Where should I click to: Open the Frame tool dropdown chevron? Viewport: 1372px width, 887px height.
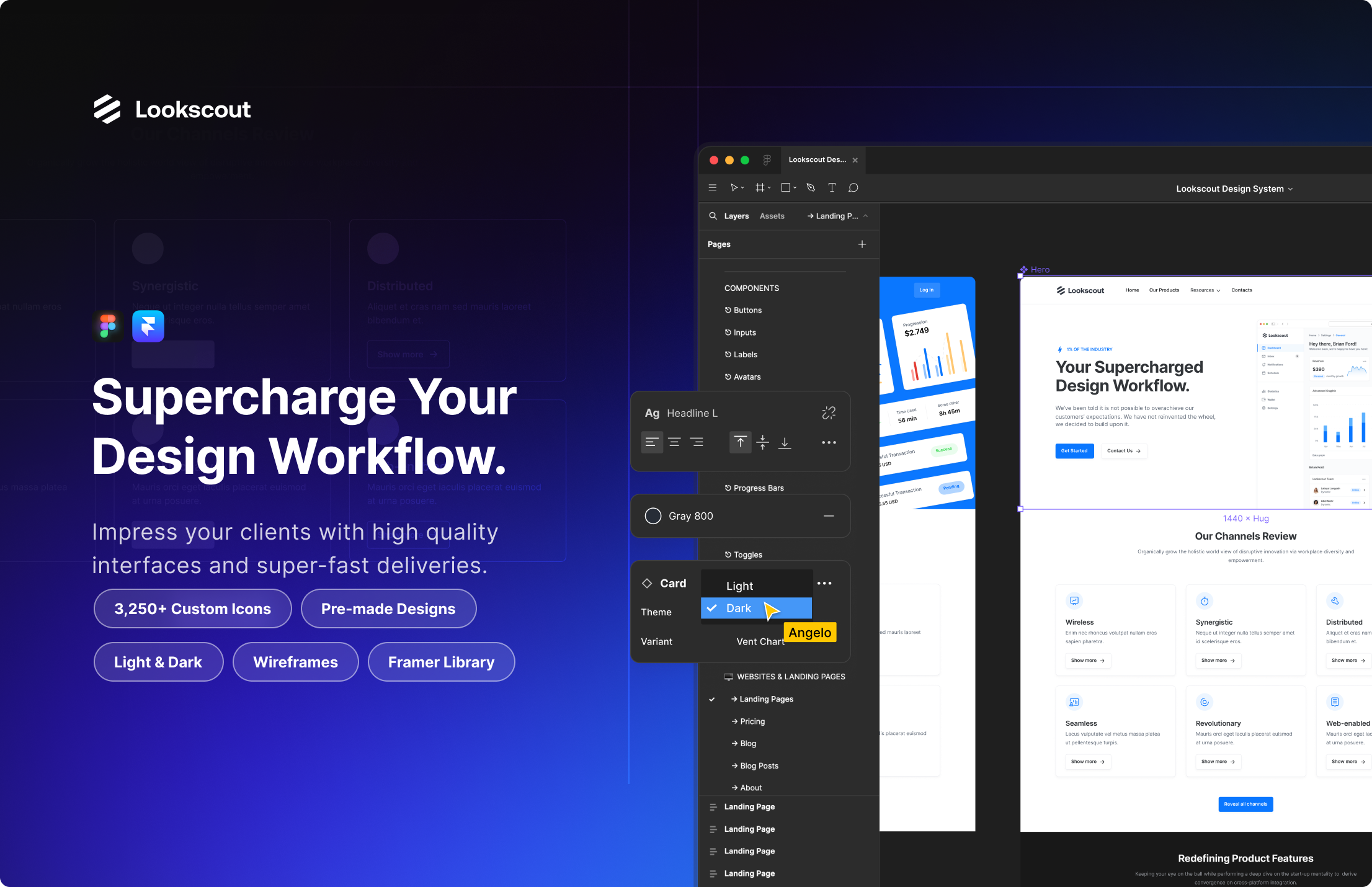(769, 188)
